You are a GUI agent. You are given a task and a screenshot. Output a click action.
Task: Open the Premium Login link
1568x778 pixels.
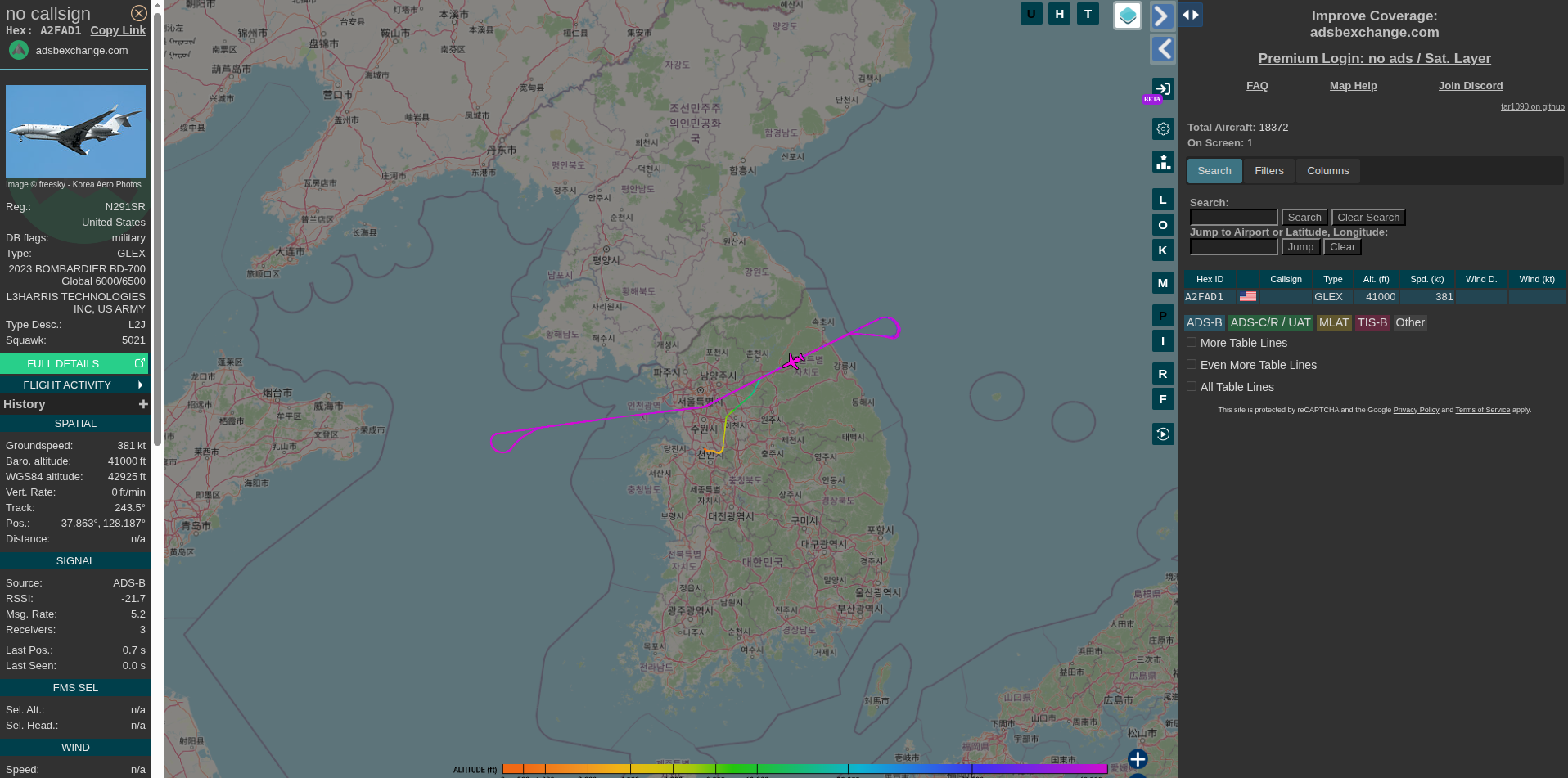1374,59
